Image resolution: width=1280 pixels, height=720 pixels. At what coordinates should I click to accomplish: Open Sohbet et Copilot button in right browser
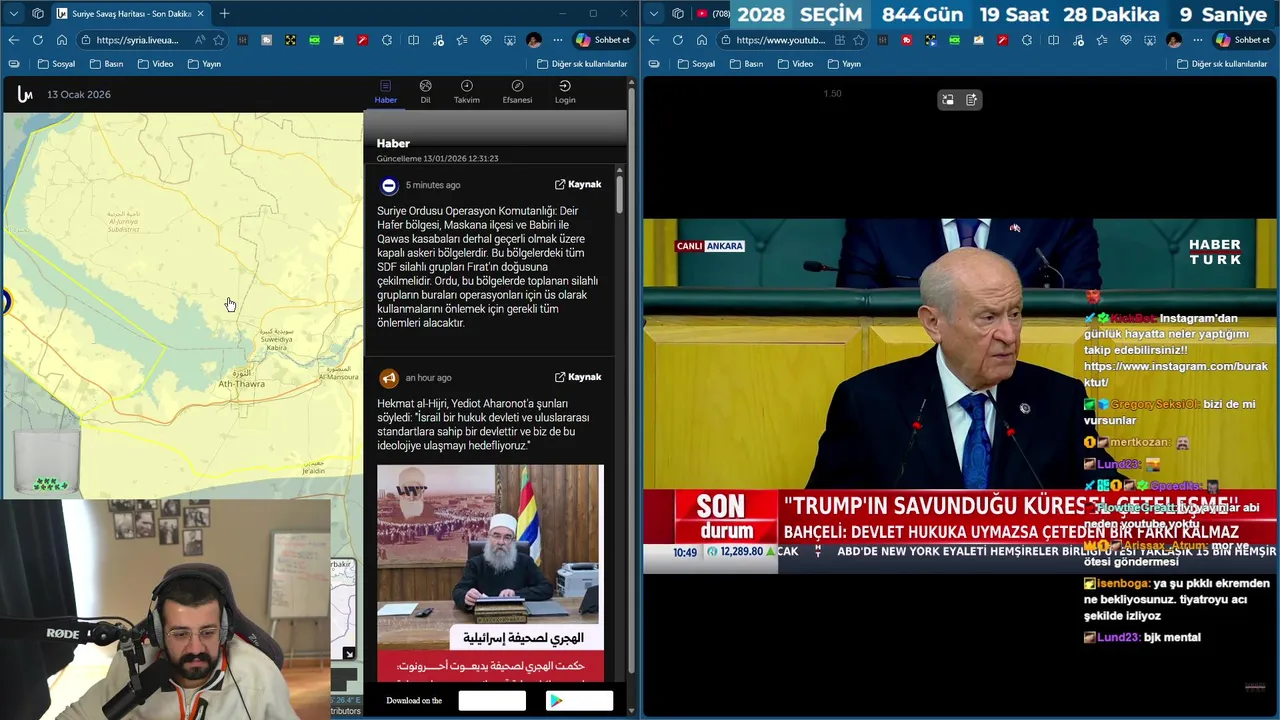1243,40
